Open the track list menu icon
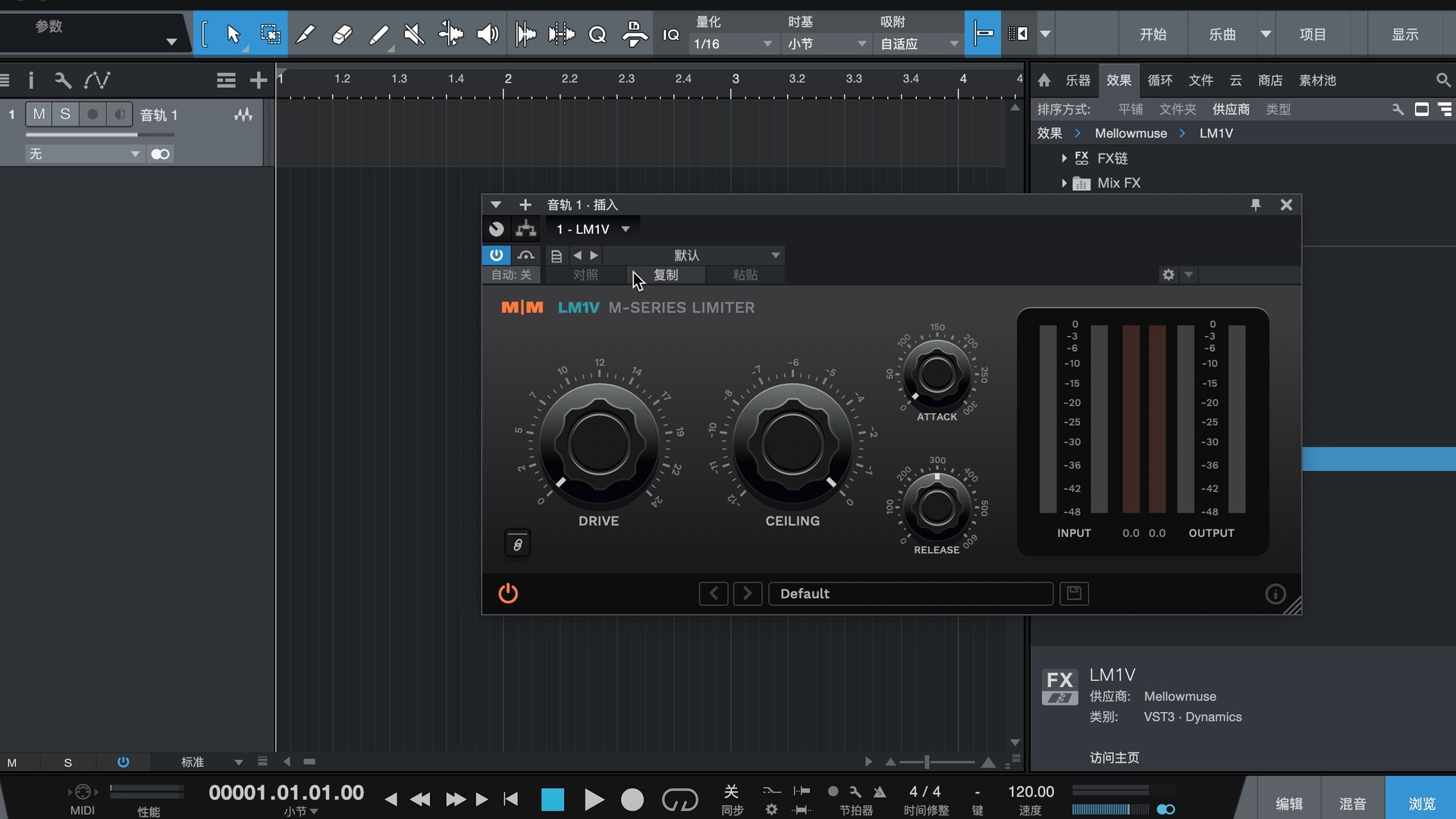This screenshot has height=819, width=1456. 226,80
